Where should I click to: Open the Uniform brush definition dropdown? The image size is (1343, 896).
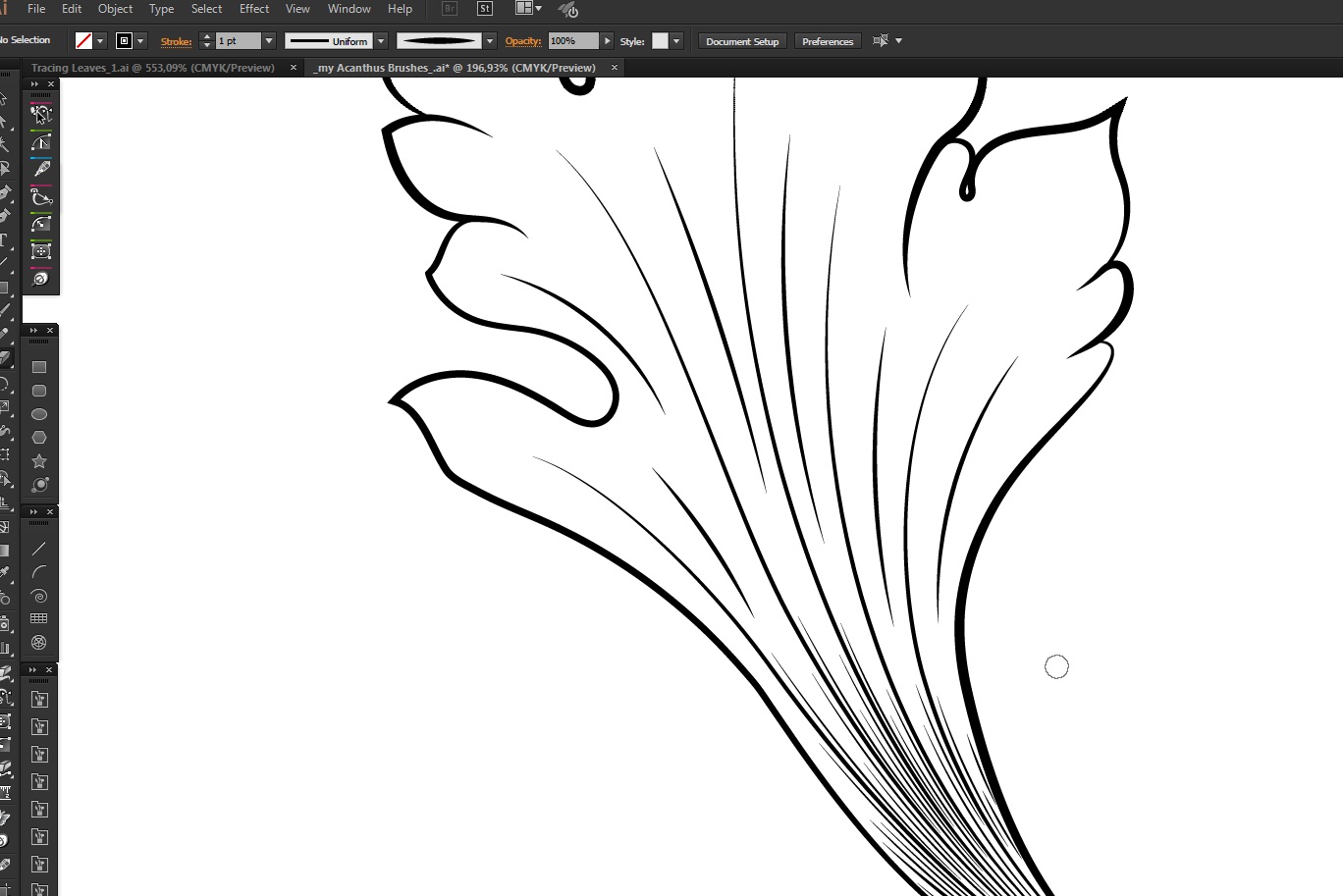[x=381, y=41]
